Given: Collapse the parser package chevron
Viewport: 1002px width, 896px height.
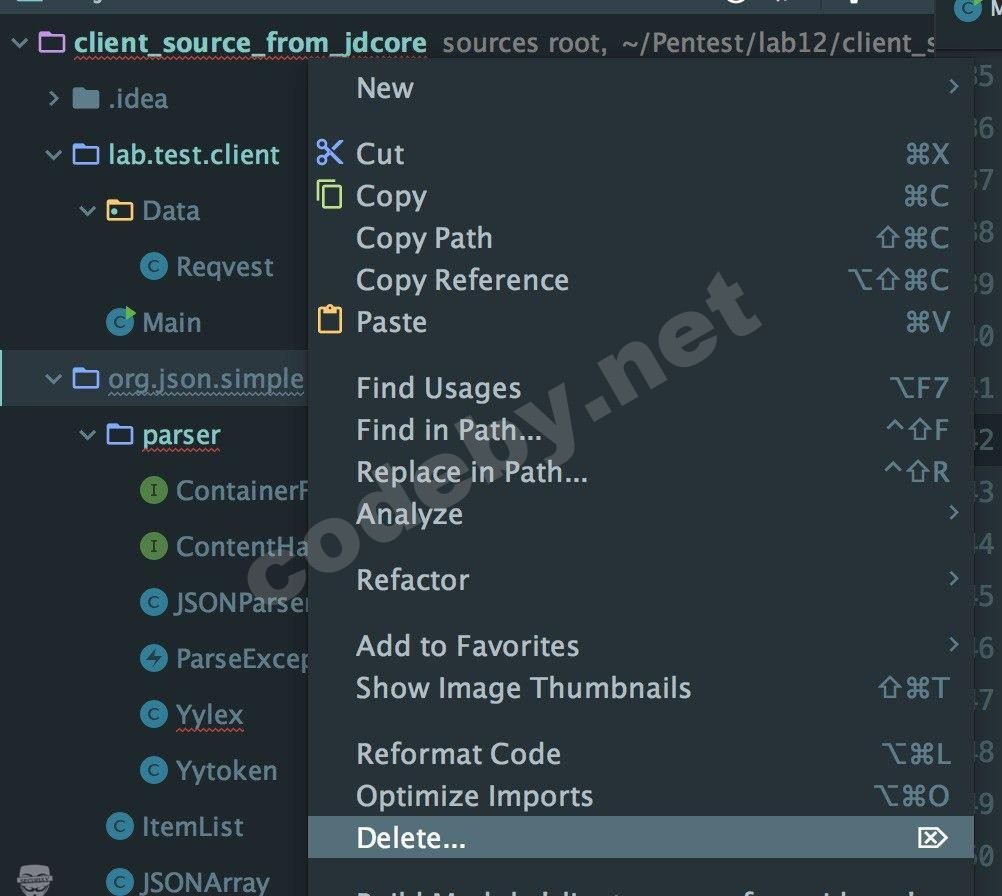Looking at the screenshot, I should [87, 435].
